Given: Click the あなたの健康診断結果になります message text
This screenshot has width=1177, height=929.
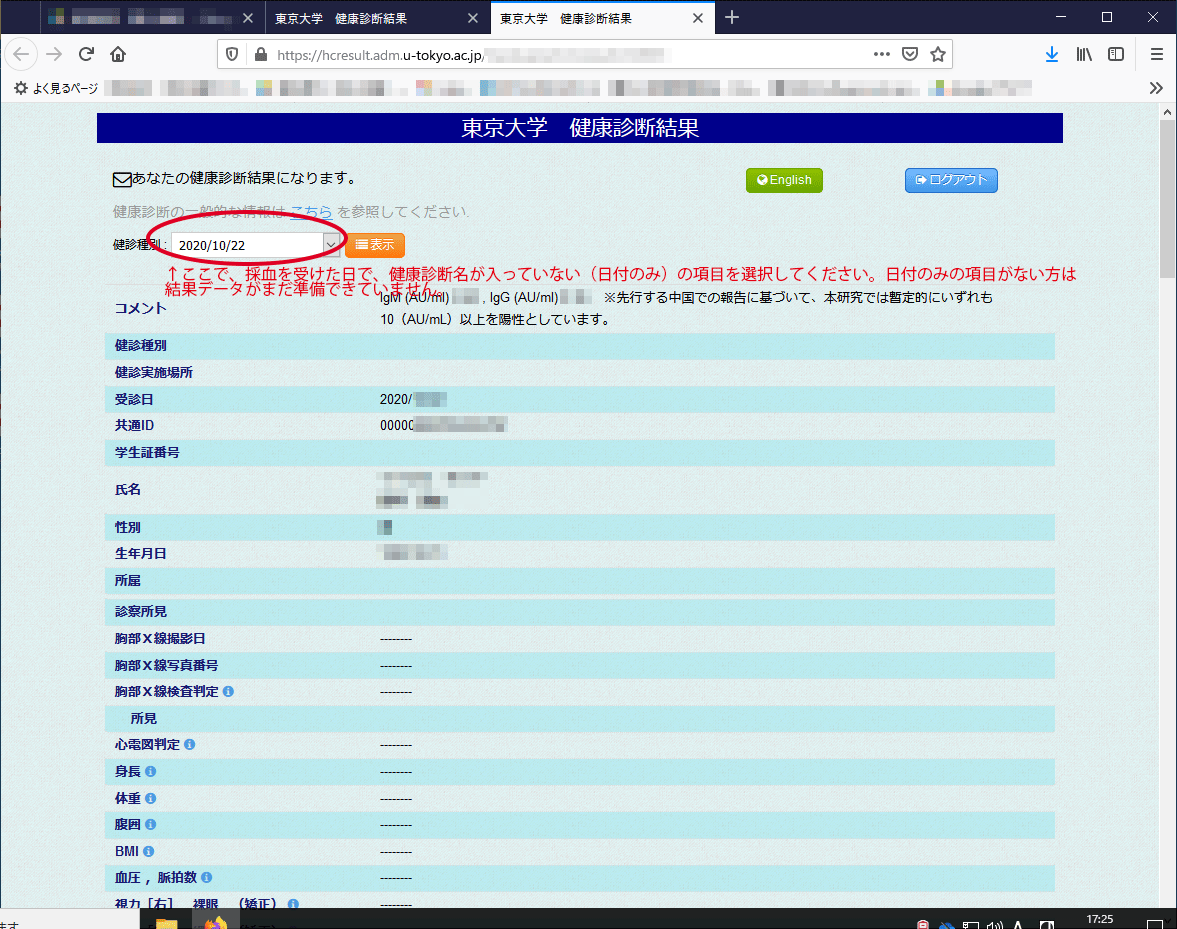Looking at the screenshot, I should 243,178.
